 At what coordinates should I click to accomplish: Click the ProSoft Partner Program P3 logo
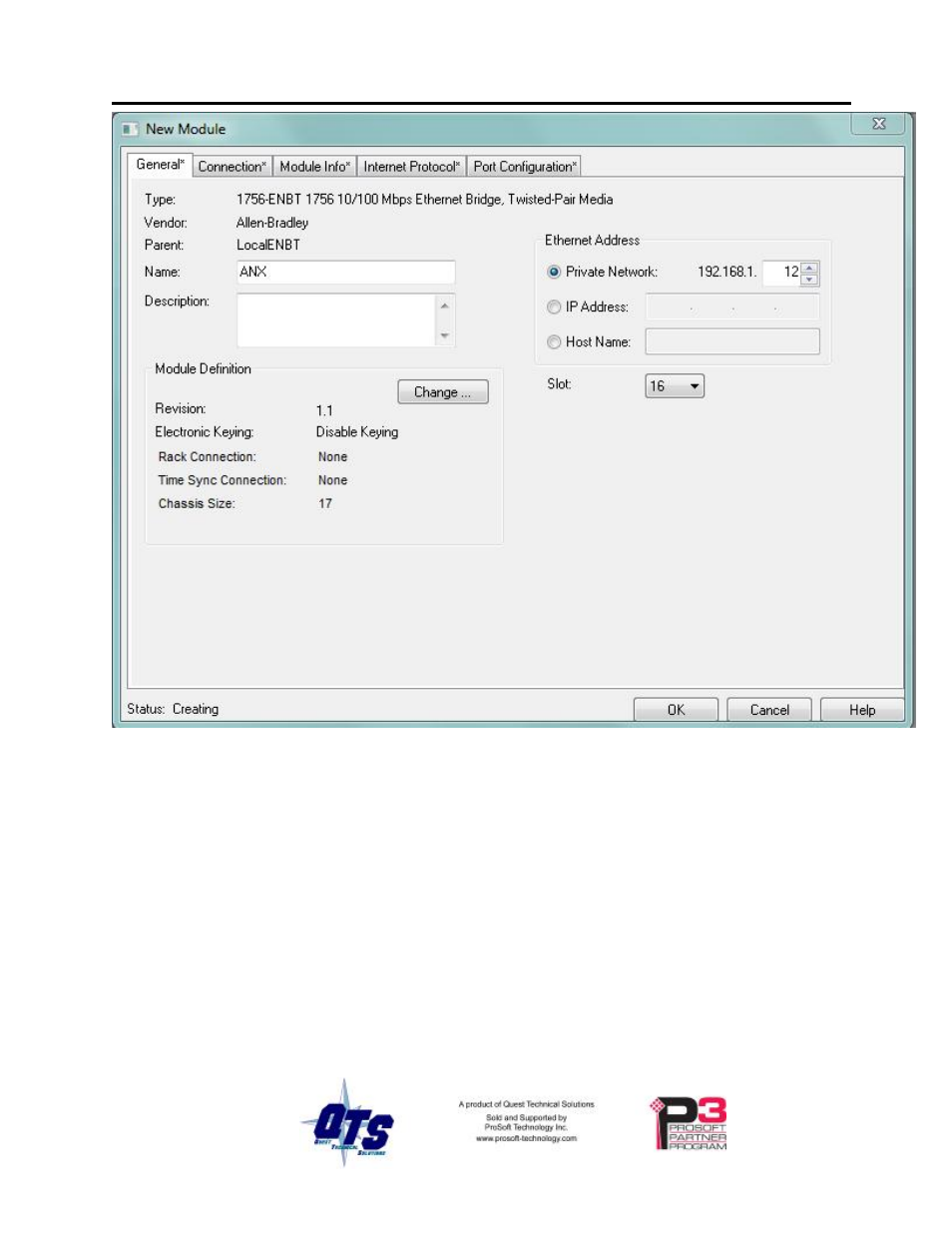(690, 1124)
